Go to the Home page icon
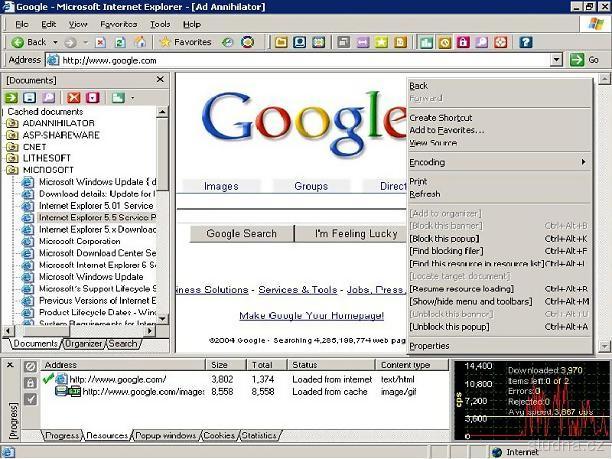 point(140,42)
